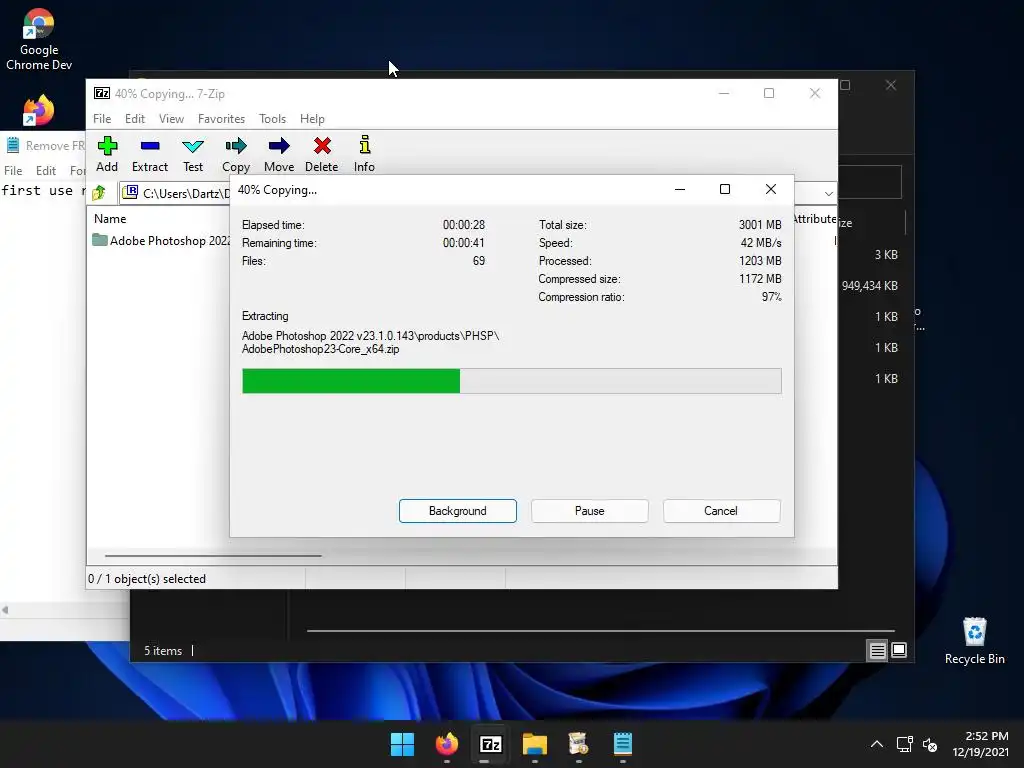Click the Notepad taskbar icon
This screenshot has height=768, width=1024.
[622, 744]
